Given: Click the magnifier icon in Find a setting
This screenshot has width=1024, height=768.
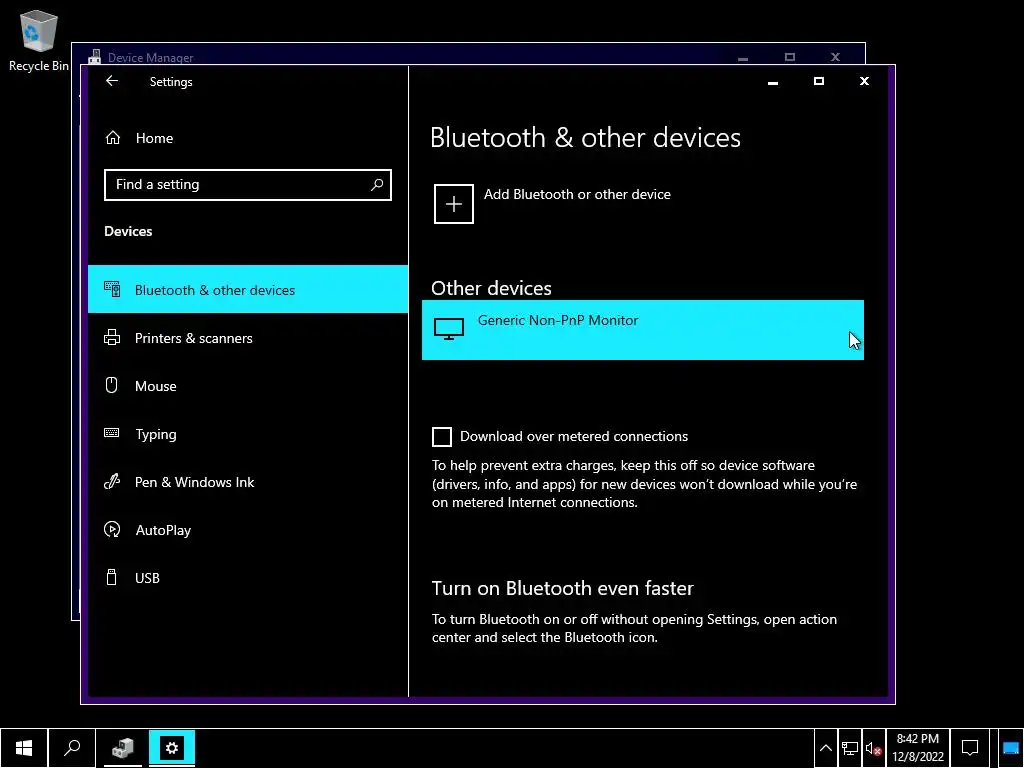Looking at the screenshot, I should [377, 185].
